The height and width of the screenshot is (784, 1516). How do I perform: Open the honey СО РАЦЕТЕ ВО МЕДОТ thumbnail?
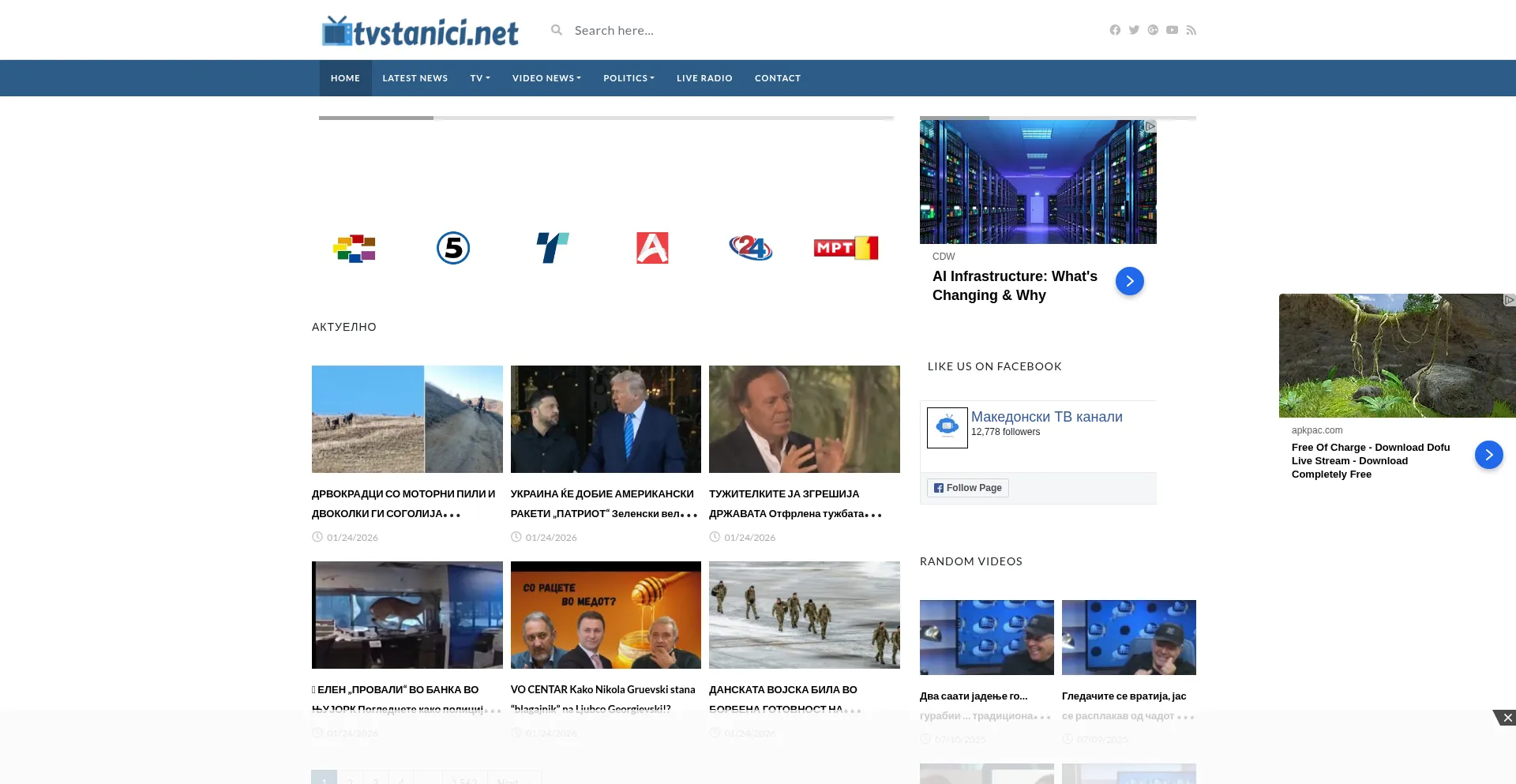click(x=606, y=615)
